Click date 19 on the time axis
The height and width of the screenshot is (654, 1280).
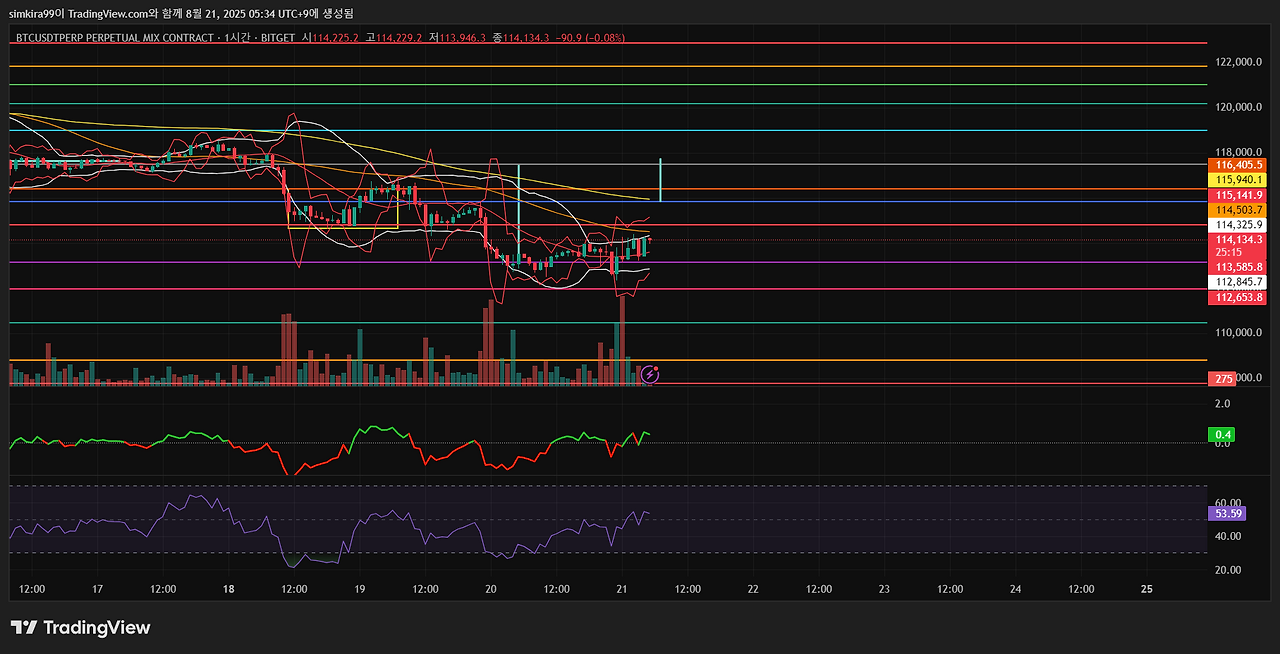pyautogui.click(x=360, y=589)
